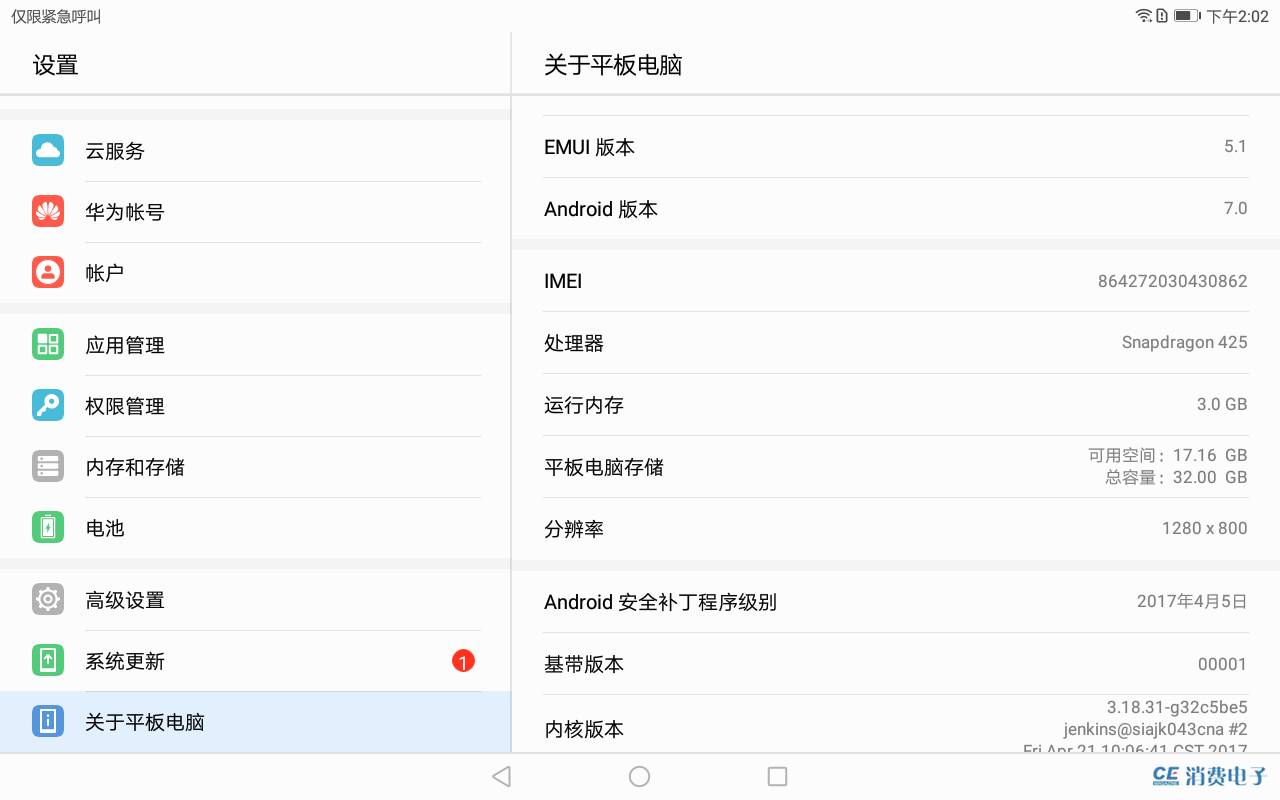The image size is (1280, 800).
Task: Tap the Huawei ID (华为帐号) icon
Action: click(x=47, y=211)
